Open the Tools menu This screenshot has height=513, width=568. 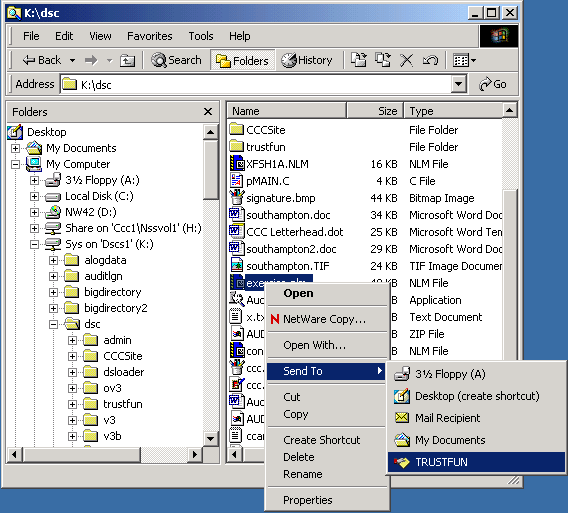pos(201,36)
